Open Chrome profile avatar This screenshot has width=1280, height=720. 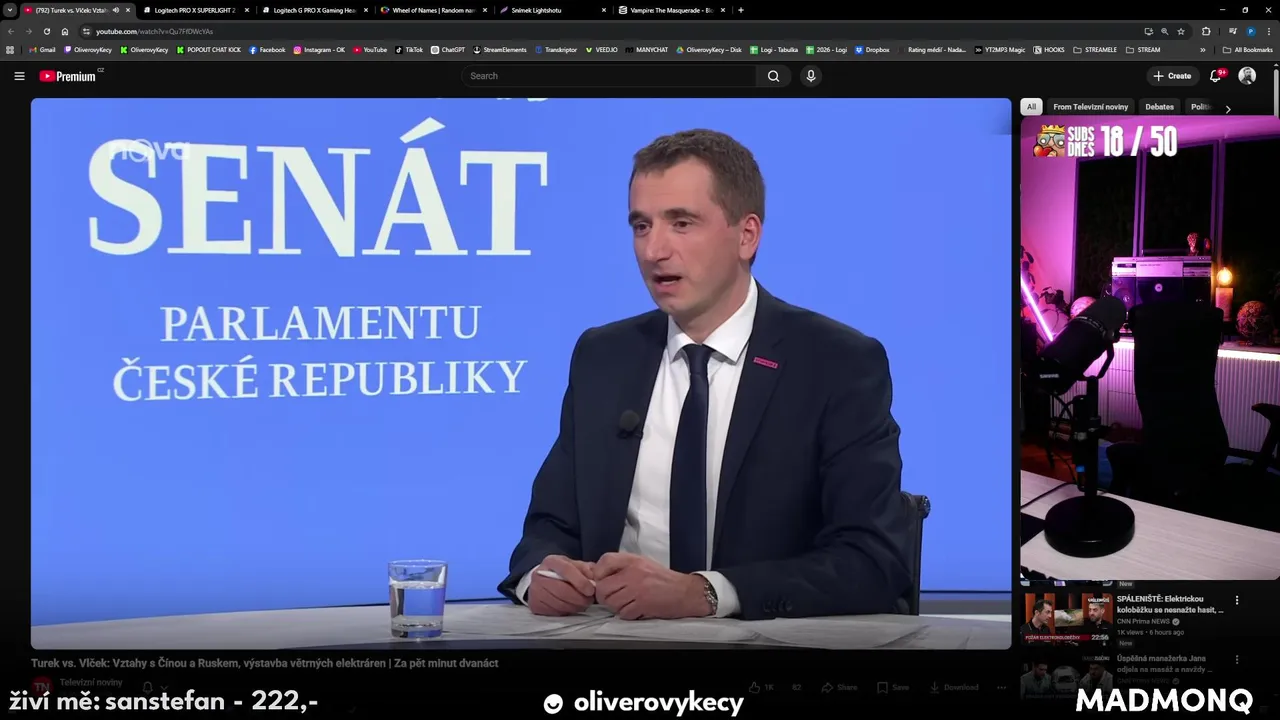click(1251, 31)
